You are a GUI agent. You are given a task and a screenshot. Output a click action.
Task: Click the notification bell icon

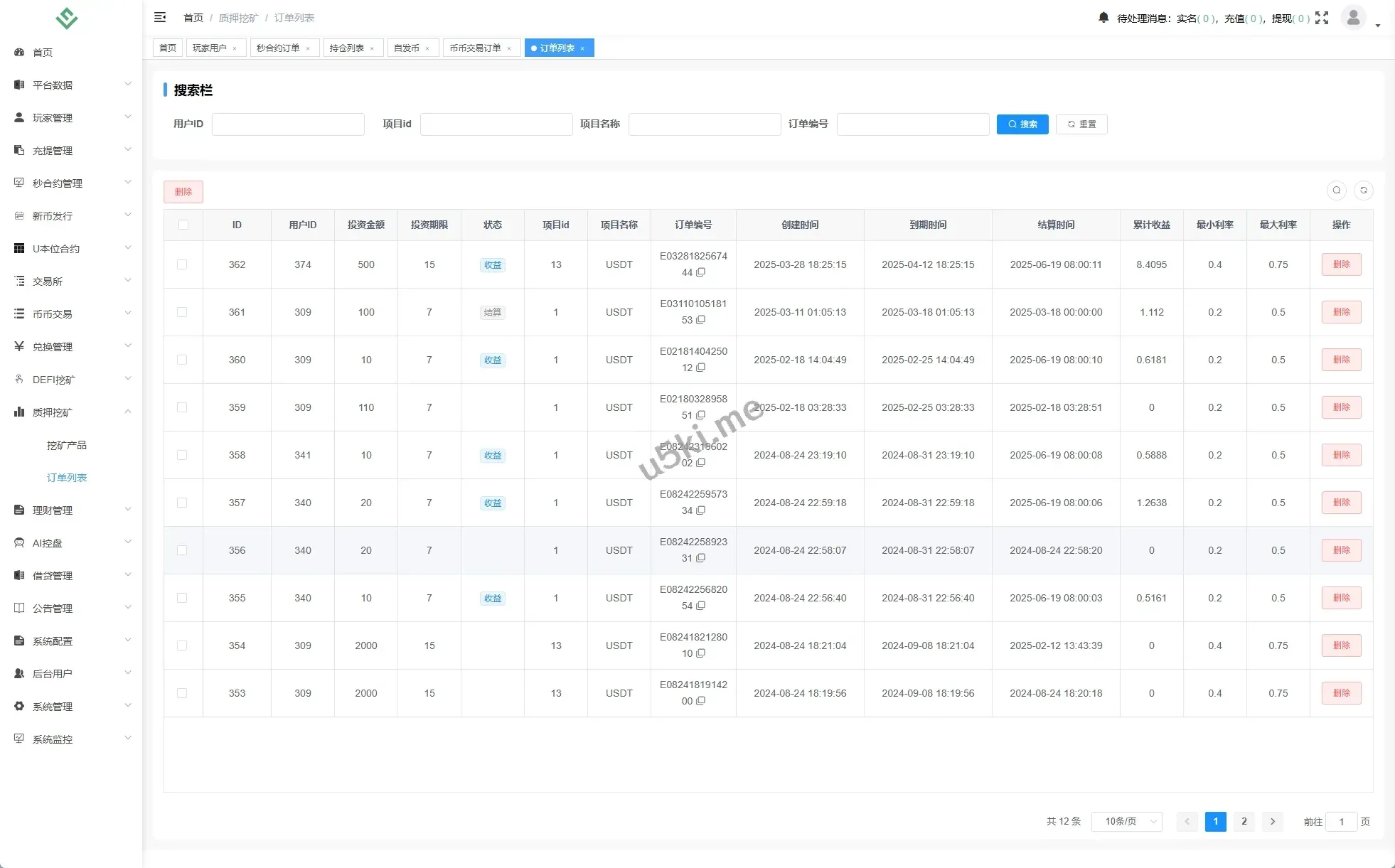pyautogui.click(x=1103, y=18)
